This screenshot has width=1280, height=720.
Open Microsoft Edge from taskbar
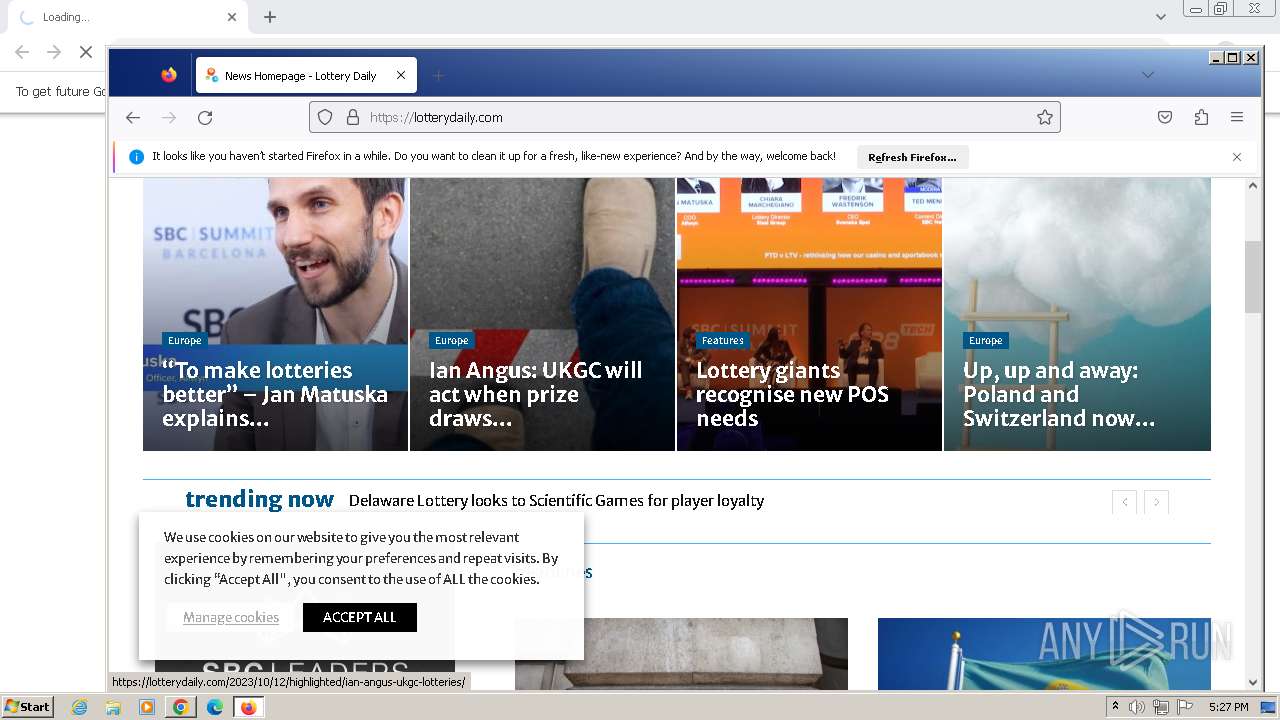click(x=214, y=707)
